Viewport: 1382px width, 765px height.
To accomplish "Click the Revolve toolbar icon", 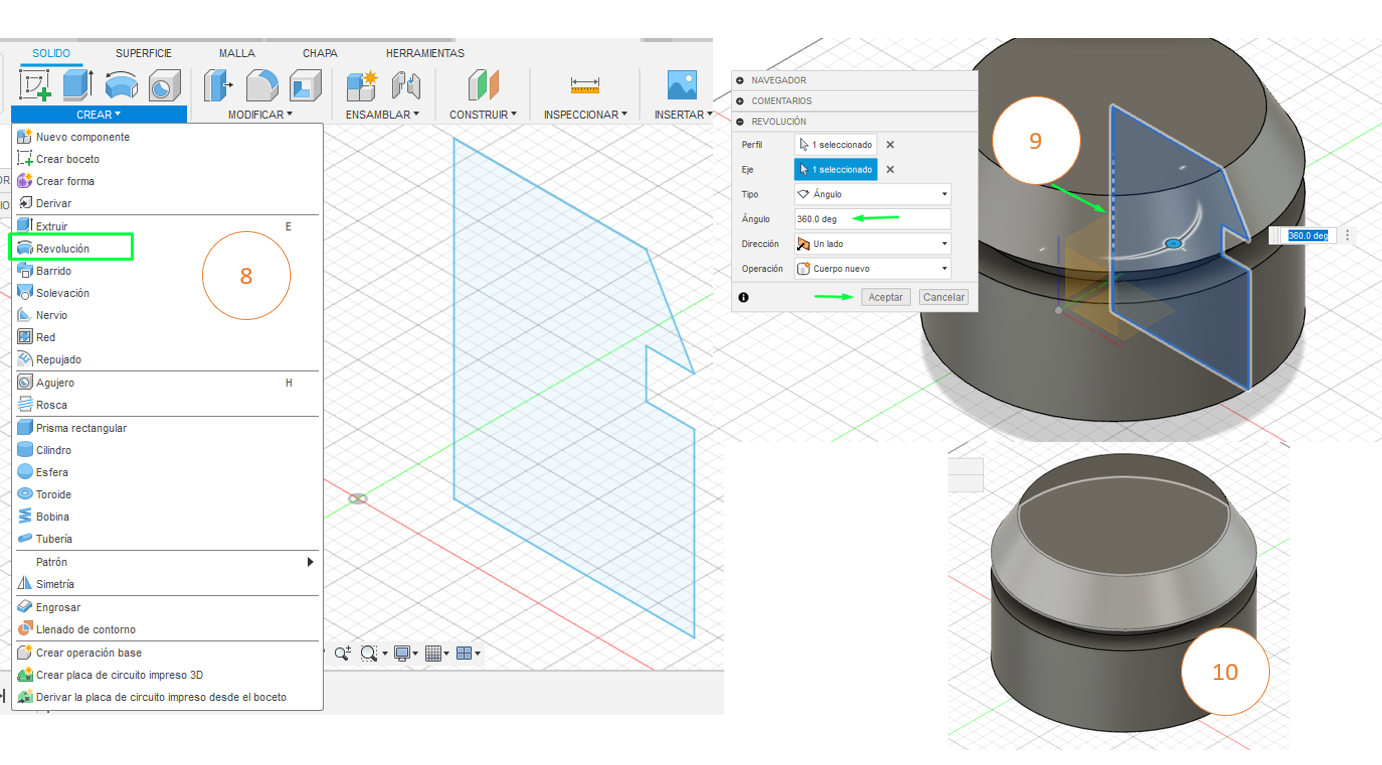I will 122,86.
